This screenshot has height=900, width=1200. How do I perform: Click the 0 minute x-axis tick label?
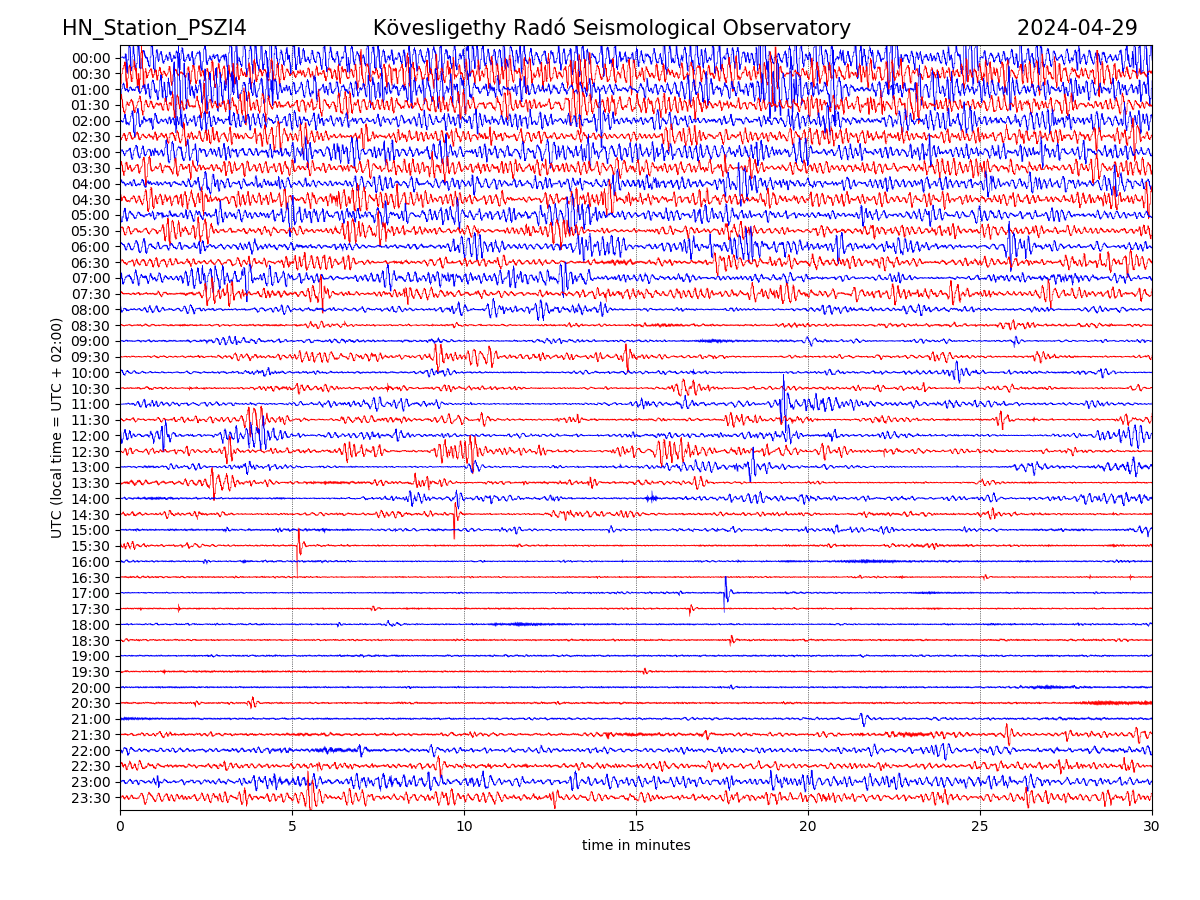[120, 827]
